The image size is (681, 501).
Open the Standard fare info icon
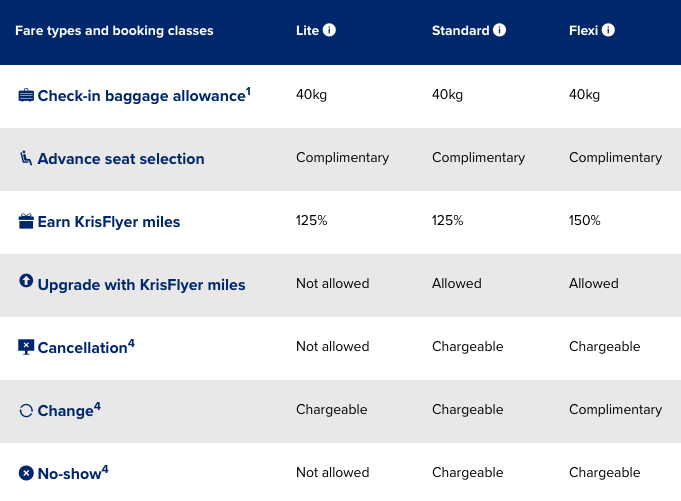pos(500,30)
